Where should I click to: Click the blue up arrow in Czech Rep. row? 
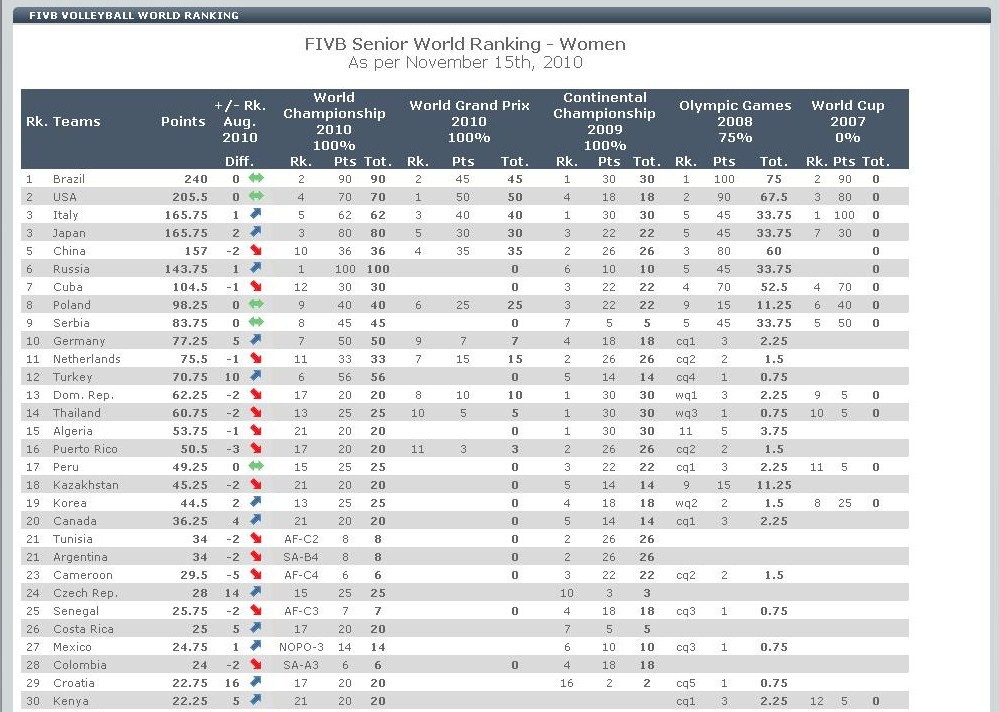click(x=255, y=593)
